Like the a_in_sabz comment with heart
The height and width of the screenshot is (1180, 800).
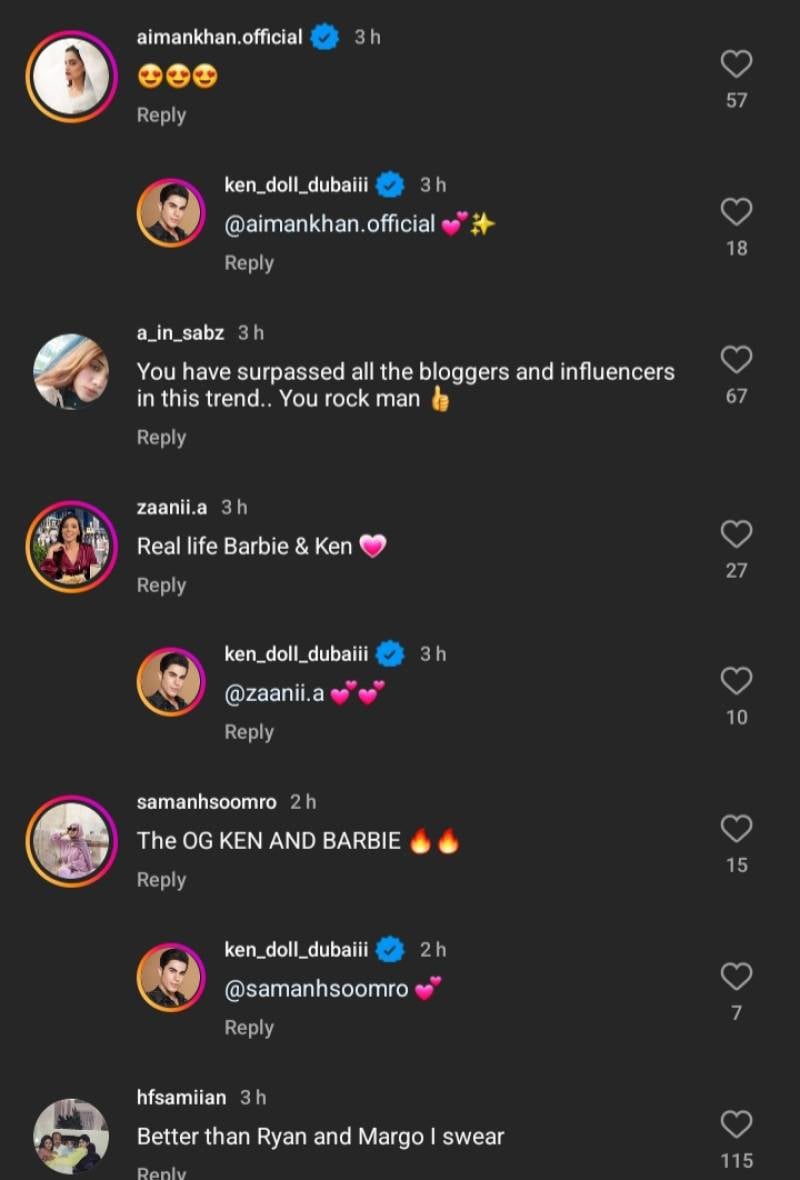click(x=736, y=360)
